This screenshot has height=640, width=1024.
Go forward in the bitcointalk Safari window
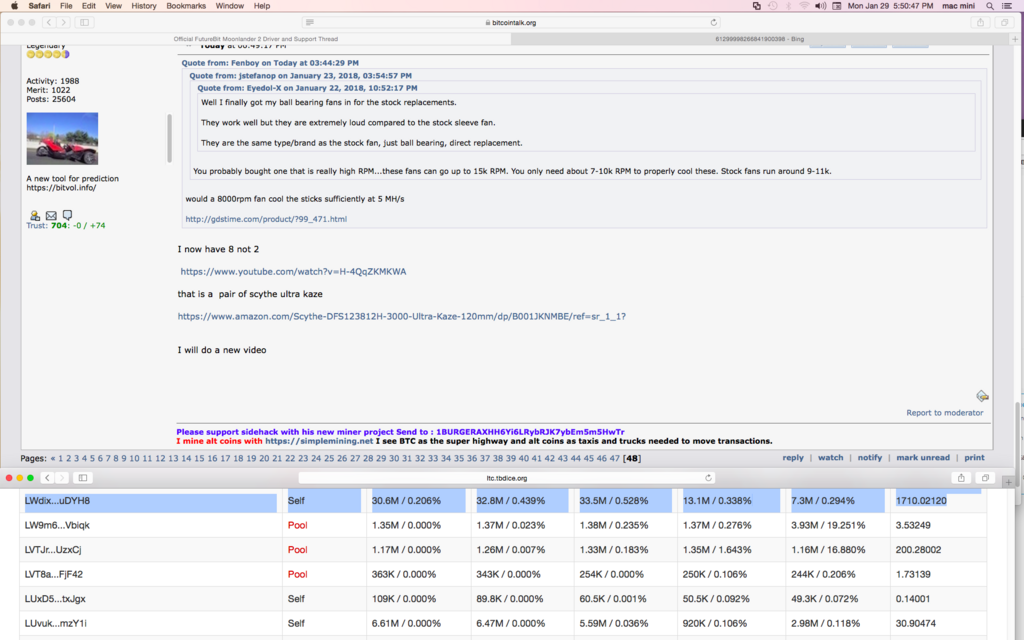(x=63, y=22)
